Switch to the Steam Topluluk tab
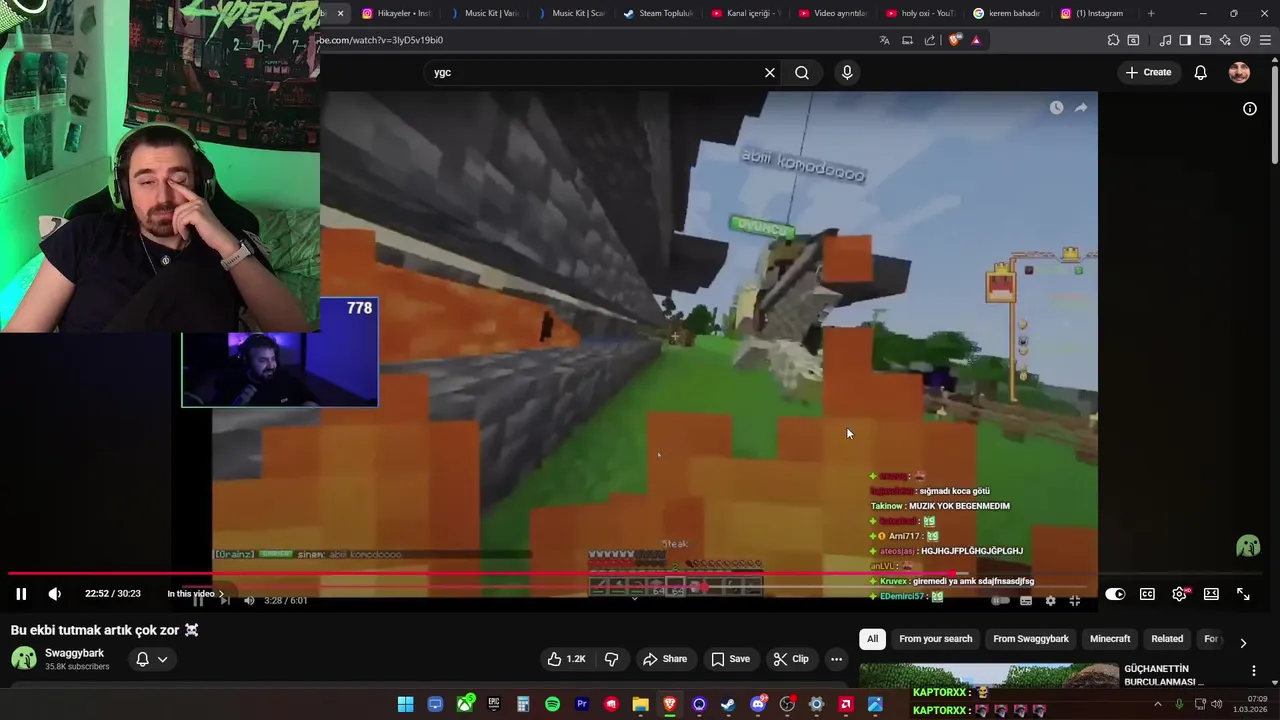The width and height of the screenshot is (1280, 720). [x=658, y=13]
